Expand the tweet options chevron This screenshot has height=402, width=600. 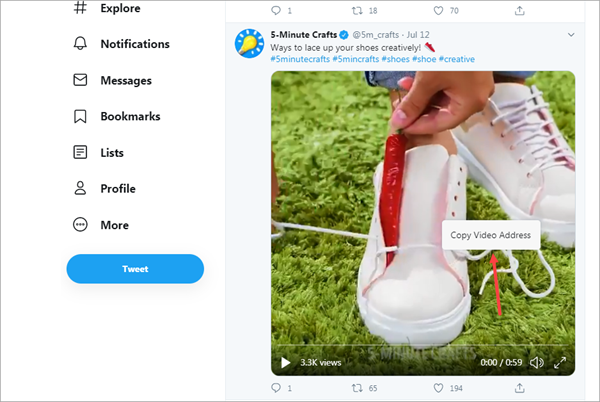tap(571, 35)
